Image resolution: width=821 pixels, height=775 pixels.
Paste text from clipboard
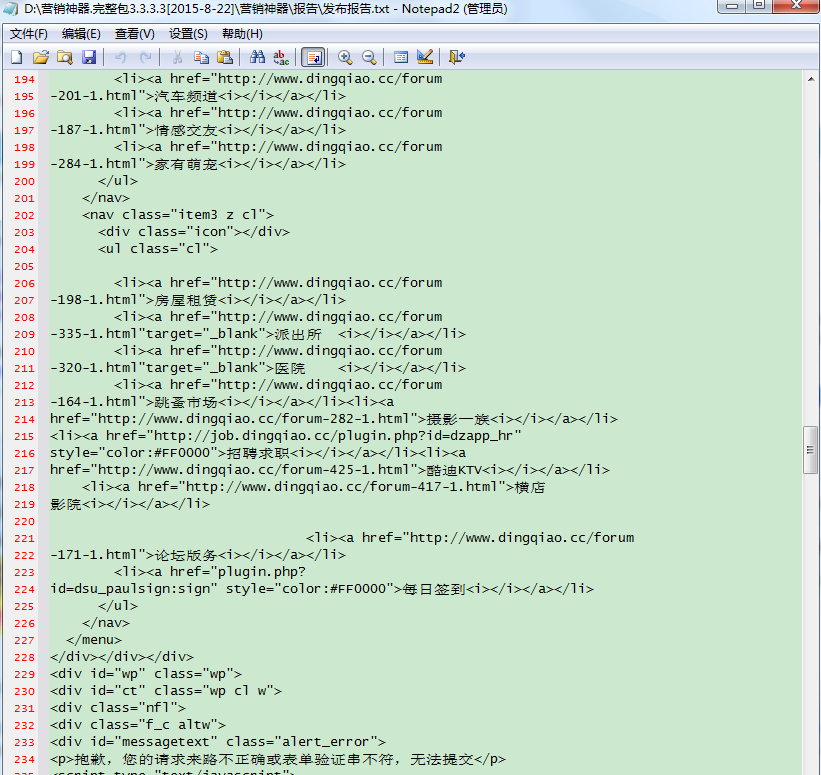[x=223, y=57]
